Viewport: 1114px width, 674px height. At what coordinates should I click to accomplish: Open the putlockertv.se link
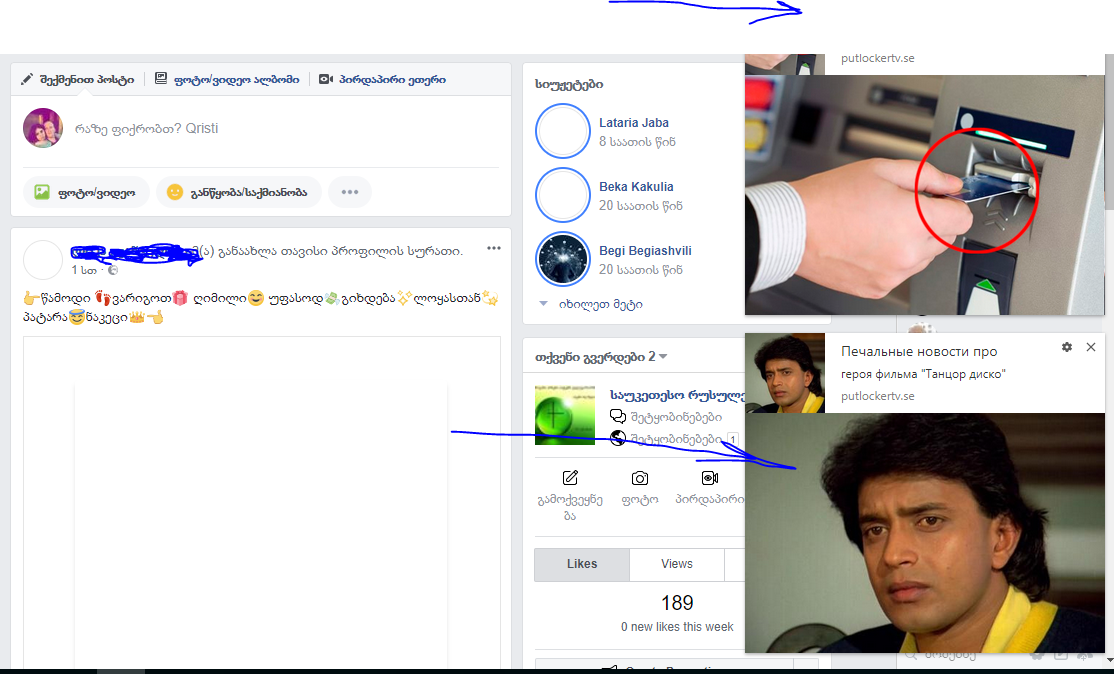(x=881, y=395)
